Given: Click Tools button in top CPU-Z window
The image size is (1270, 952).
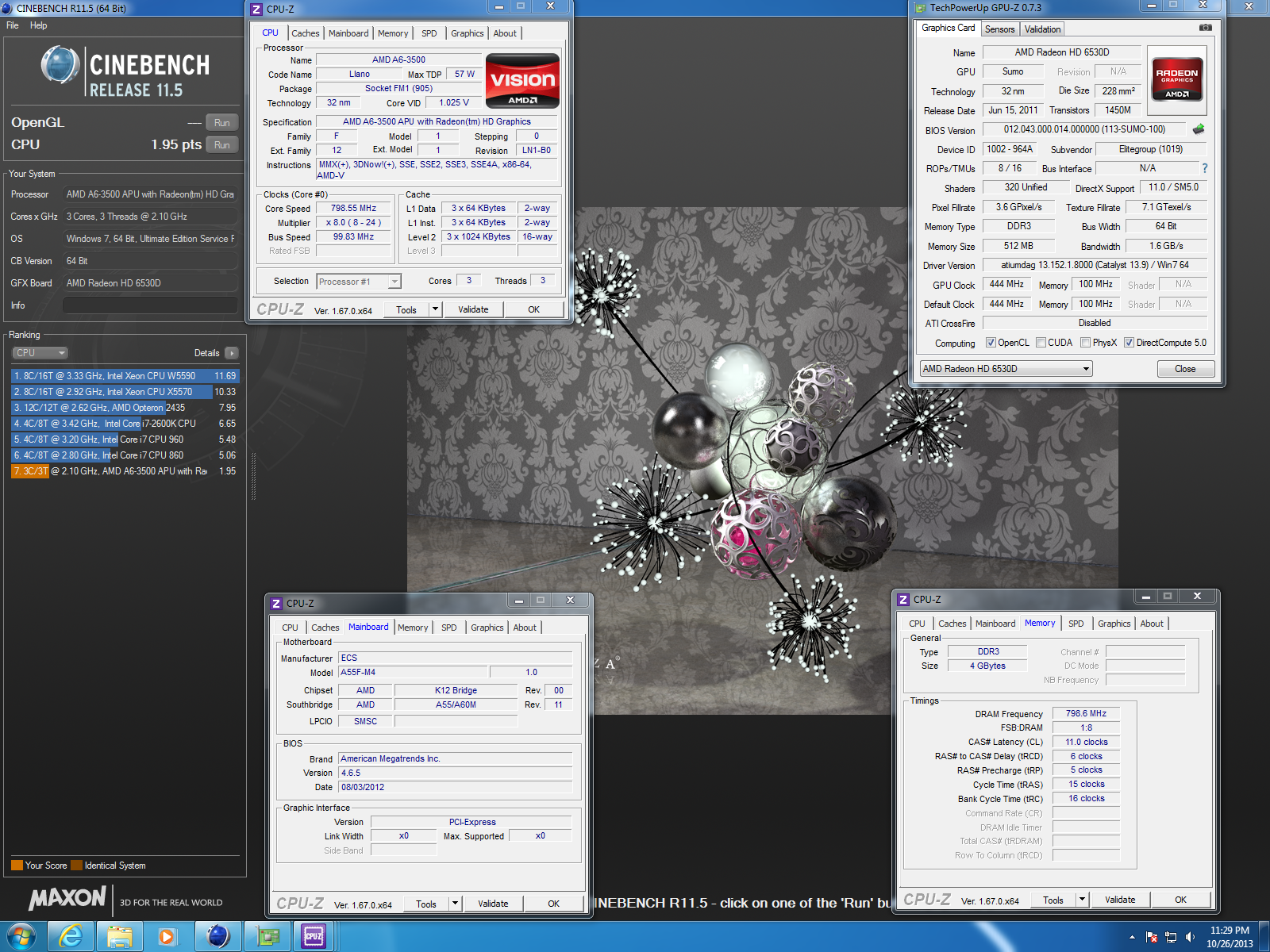Looking at the screenshot, I should (406, 309).
